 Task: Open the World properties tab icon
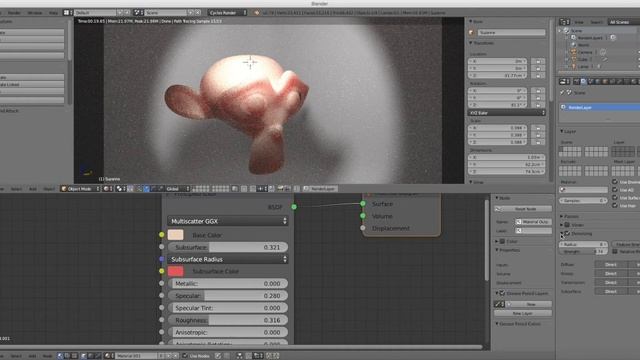point(598,82)
